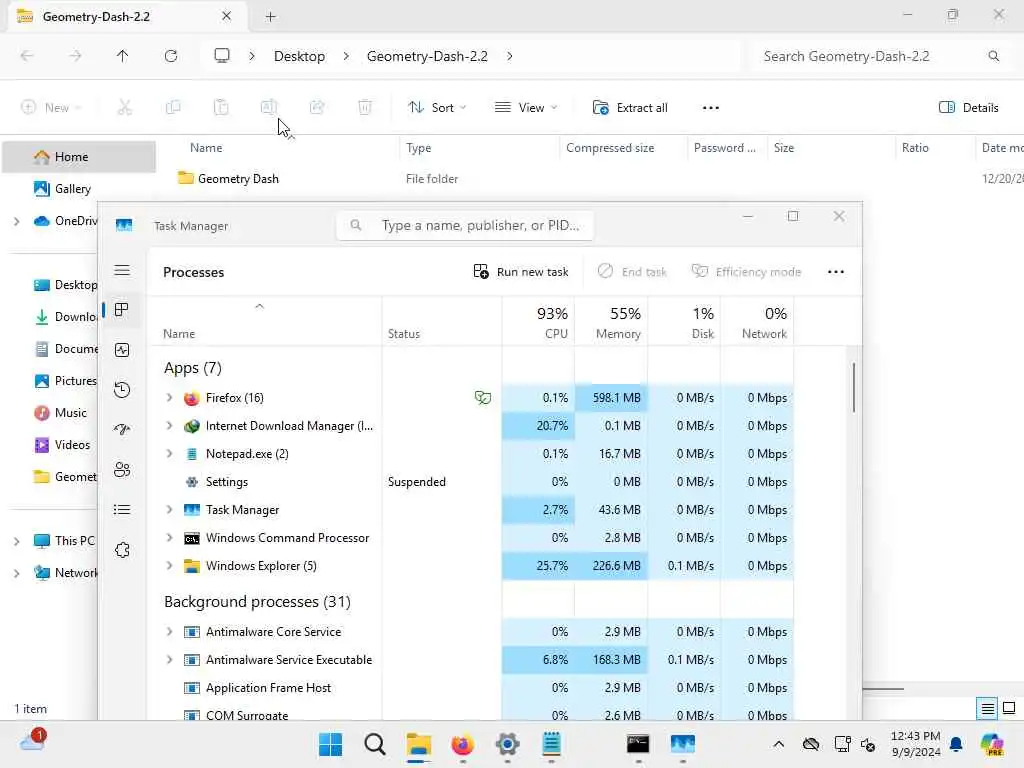This screenshot has height=768, width=1024.
Task: Click Extract all in Explorer toolbar
Action: click(630, 108)
